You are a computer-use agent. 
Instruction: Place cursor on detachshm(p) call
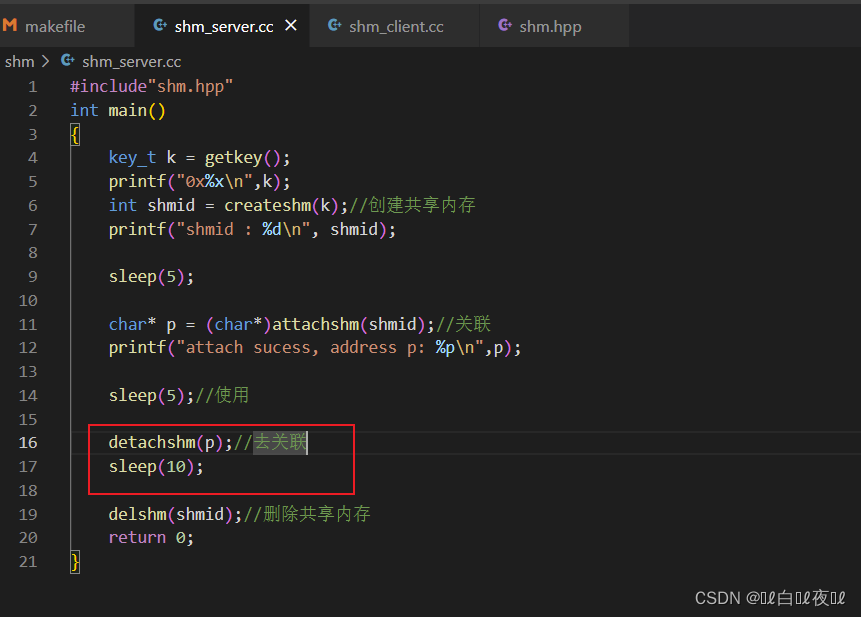[x=166, y=442]
